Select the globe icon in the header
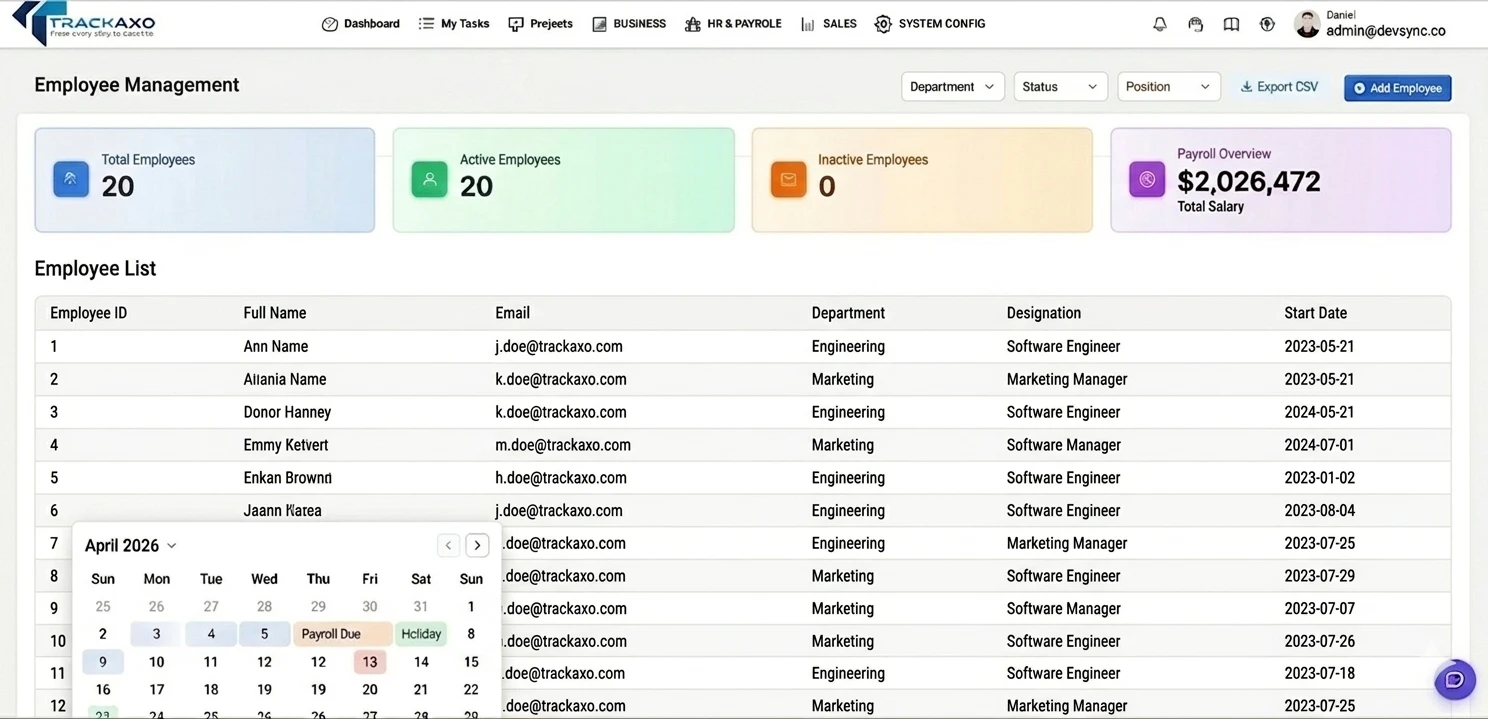The height and width of the screenshot is (719, 1488). click(1267, 23)
